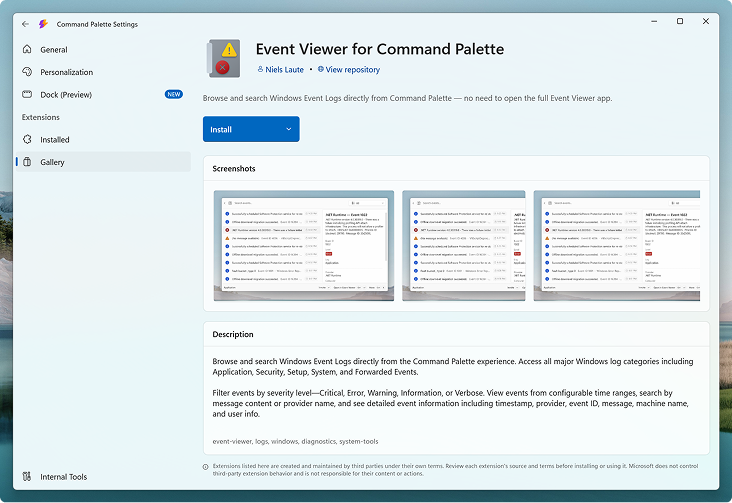732x503 pixels.
Task: Click the info icon beside the disclaimer
Action: click(205, 467)
